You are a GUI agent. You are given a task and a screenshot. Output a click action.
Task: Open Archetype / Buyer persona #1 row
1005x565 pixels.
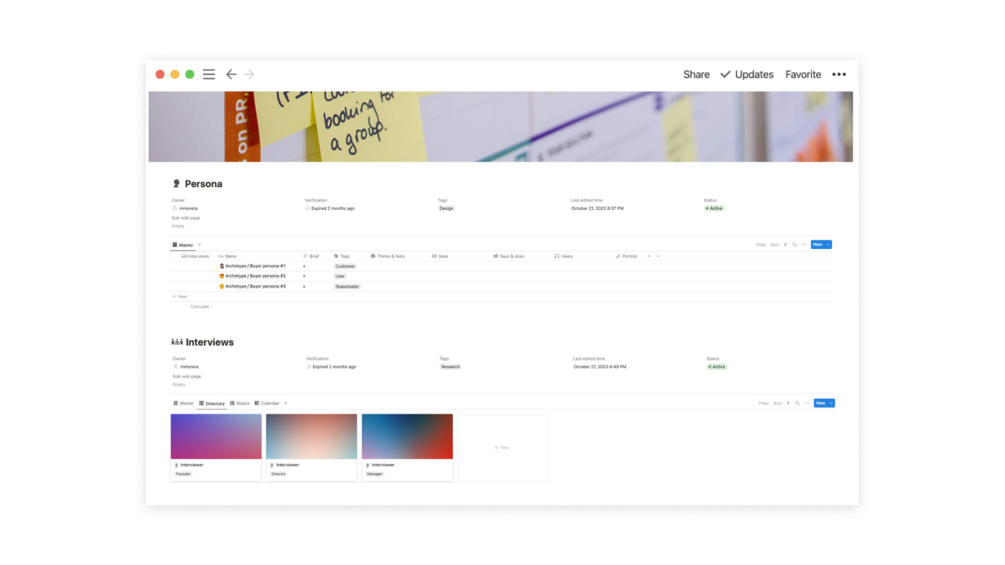point(253,266)
